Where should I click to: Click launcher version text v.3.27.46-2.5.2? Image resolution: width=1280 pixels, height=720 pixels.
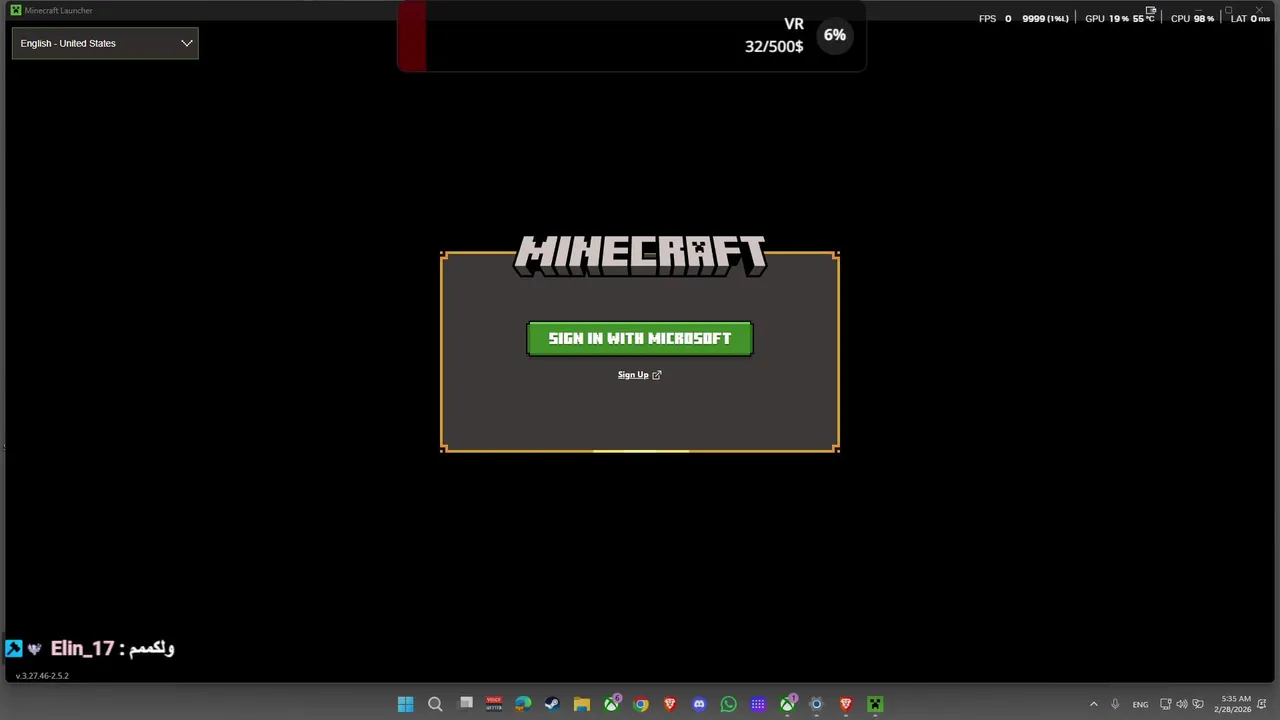[x=42, y=676]
